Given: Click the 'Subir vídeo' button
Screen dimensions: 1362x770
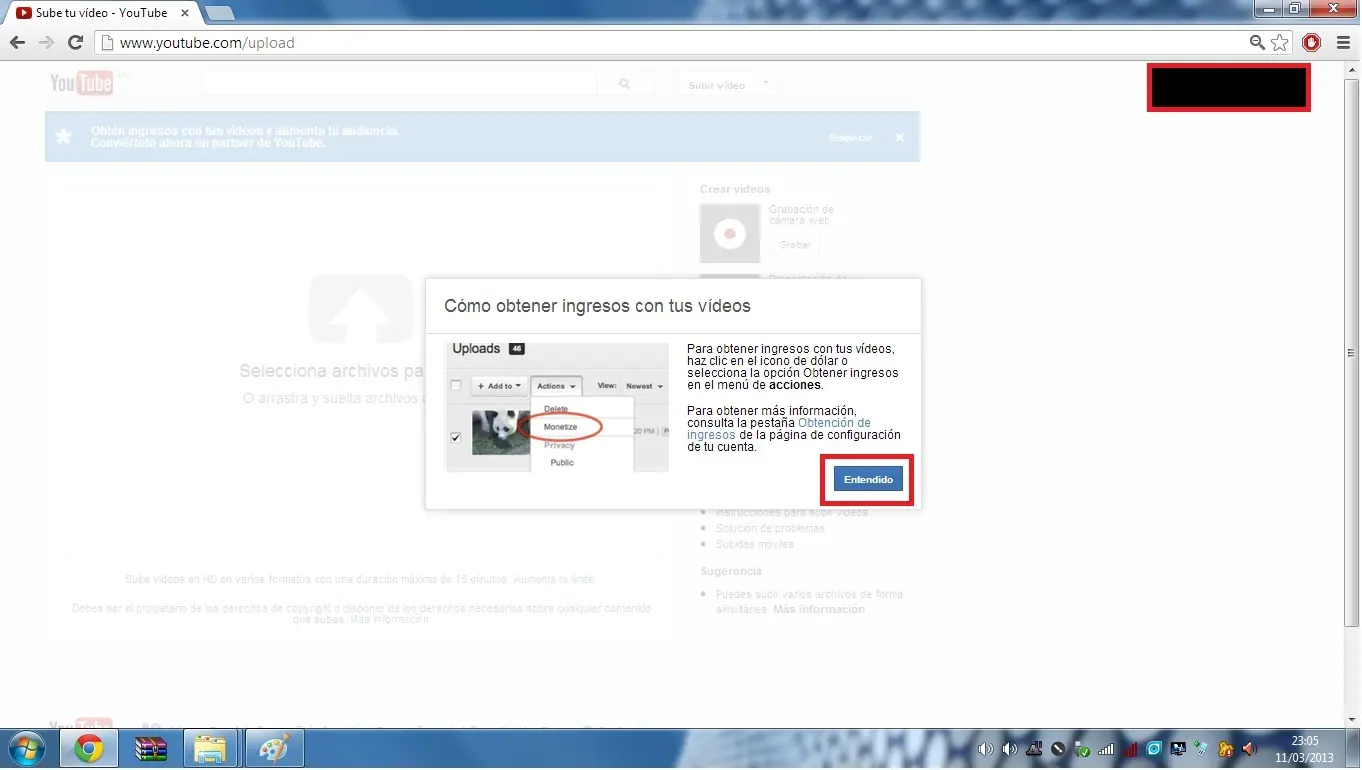Looking at the screenshot, I should [717, 85].
